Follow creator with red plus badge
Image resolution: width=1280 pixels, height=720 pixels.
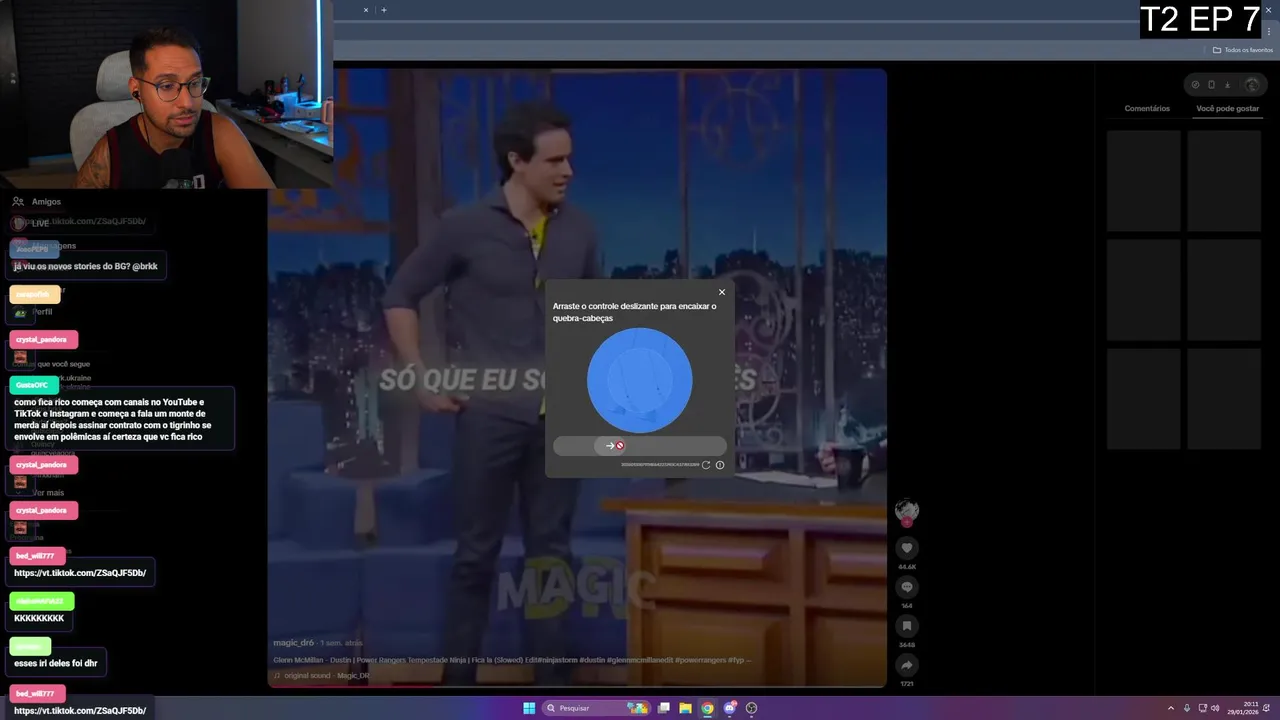click(907, 522)
